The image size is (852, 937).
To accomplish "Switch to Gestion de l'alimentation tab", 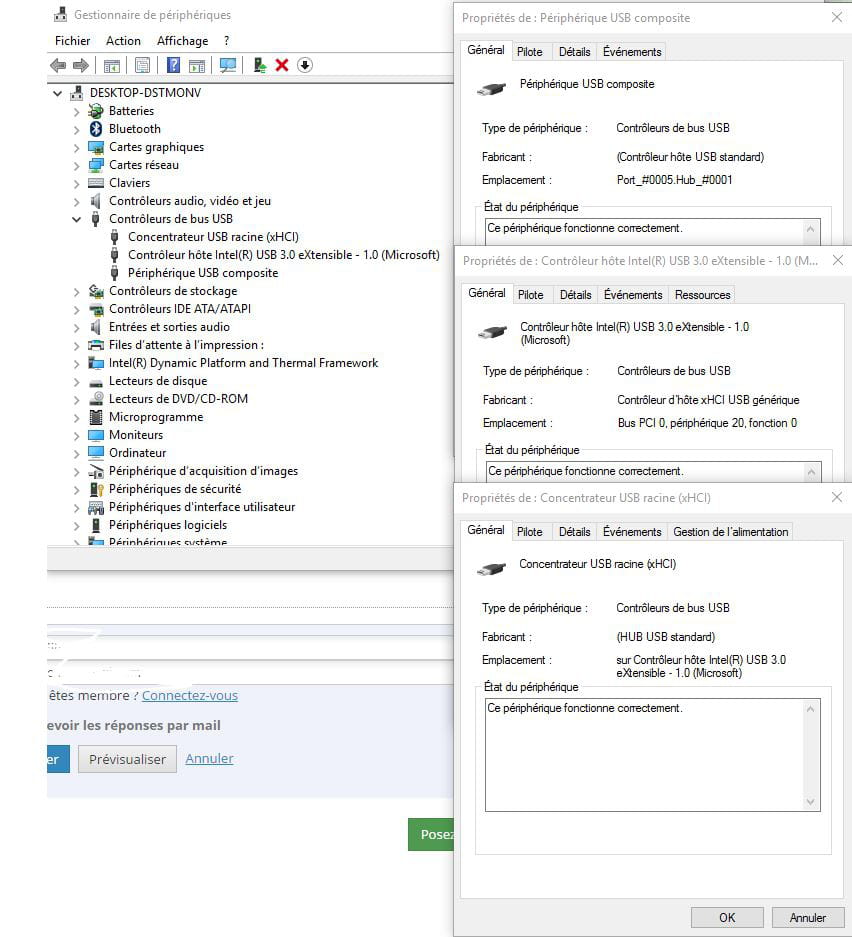I will point(730,532).
